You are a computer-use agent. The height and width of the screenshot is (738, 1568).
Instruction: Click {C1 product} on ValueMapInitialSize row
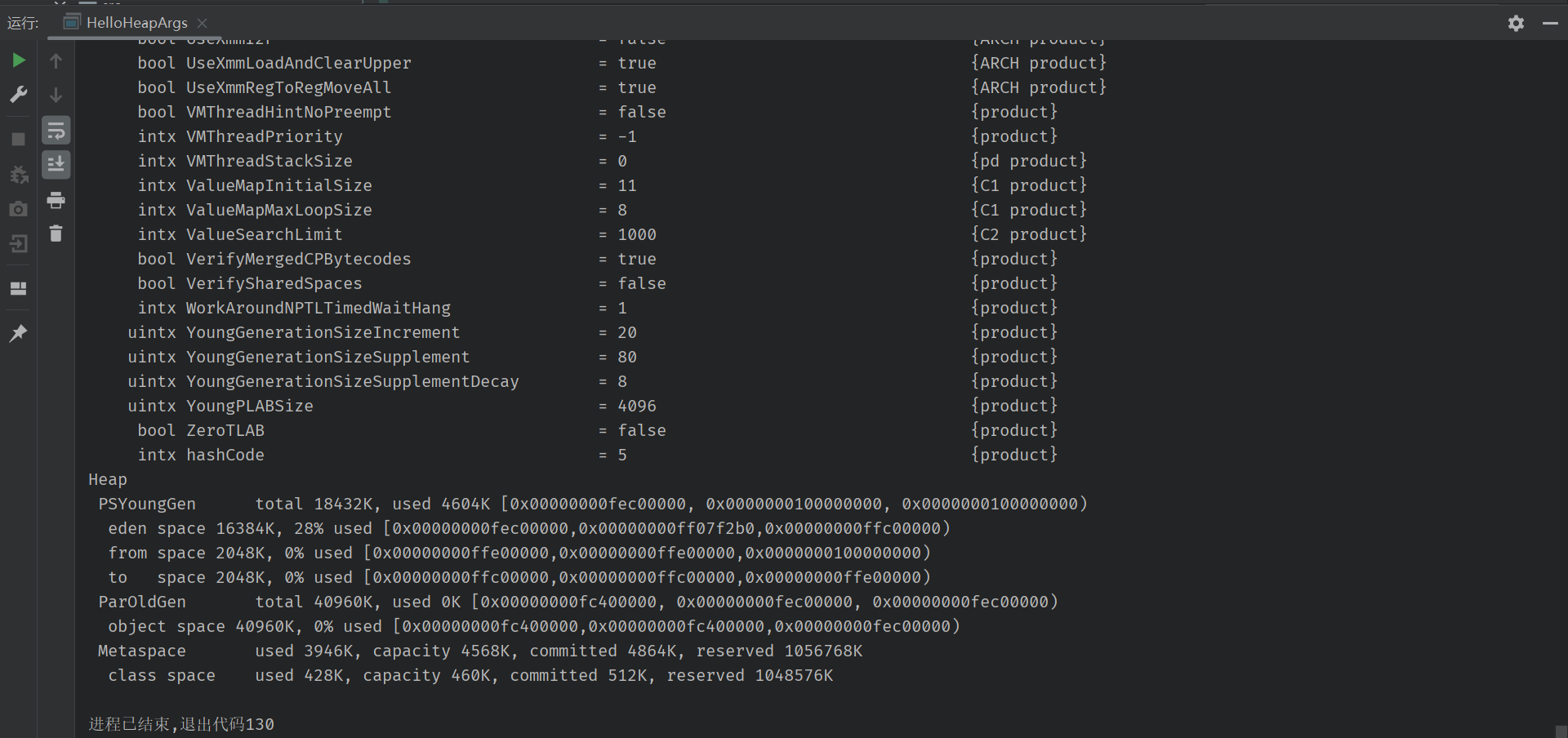(x=1029, y=185)
